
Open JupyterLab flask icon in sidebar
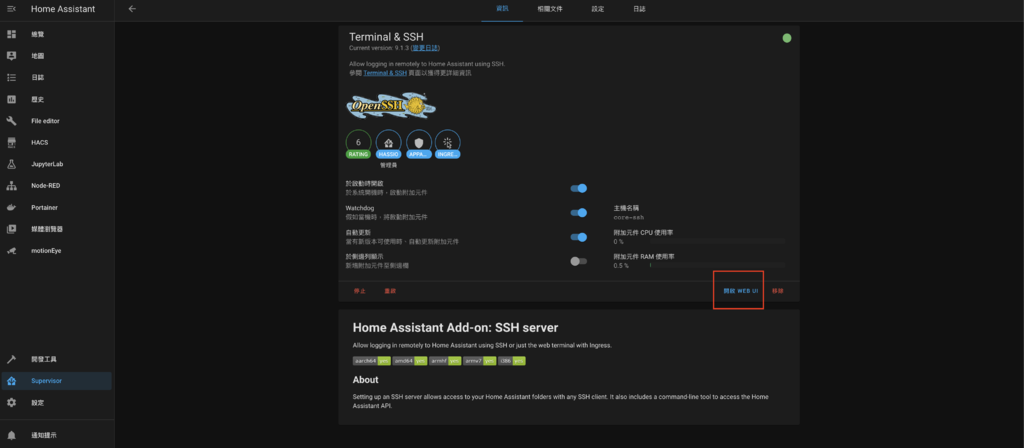pos(11,164)
